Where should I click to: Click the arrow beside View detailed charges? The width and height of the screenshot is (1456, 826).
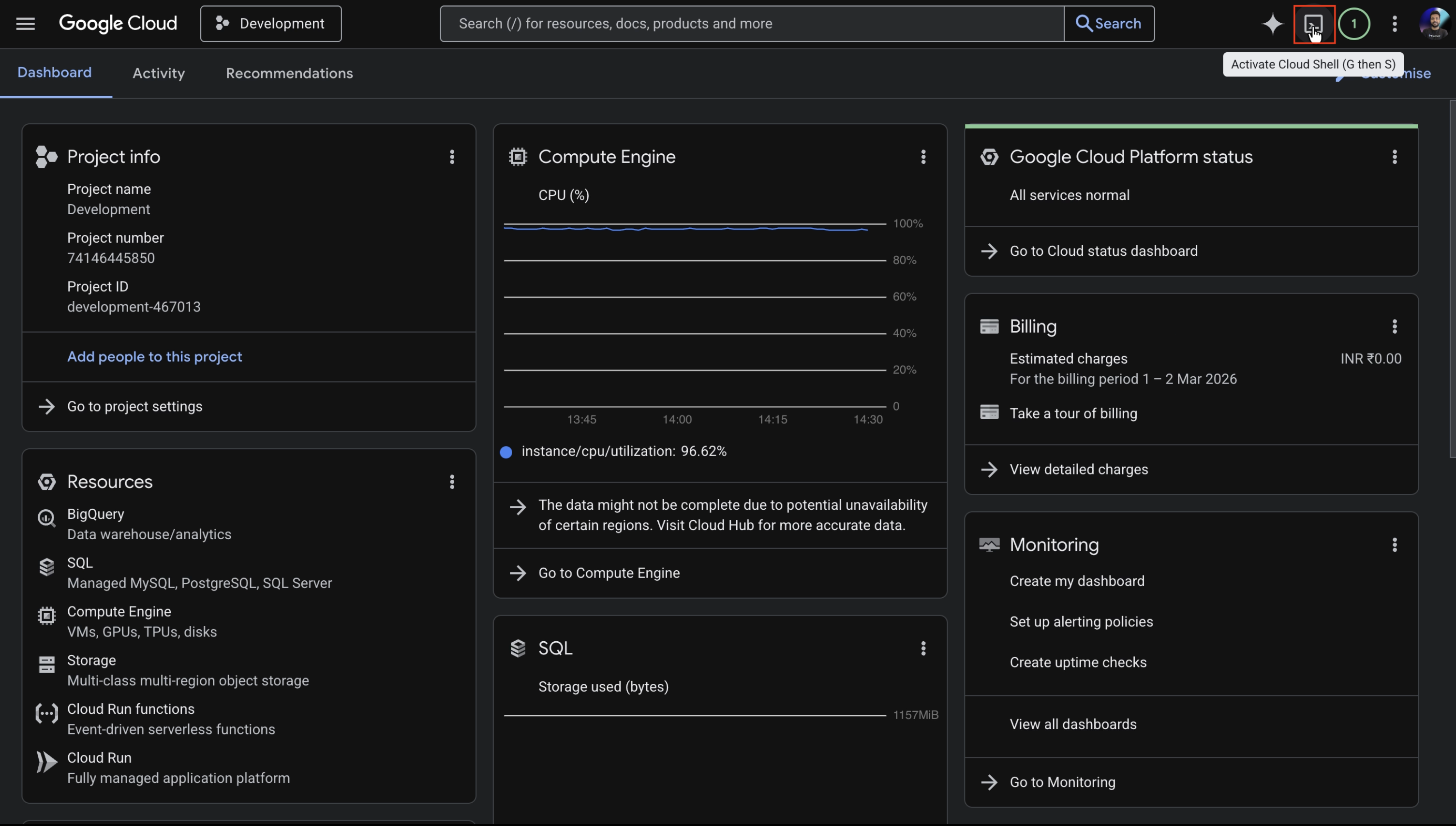tap(989, 469)
